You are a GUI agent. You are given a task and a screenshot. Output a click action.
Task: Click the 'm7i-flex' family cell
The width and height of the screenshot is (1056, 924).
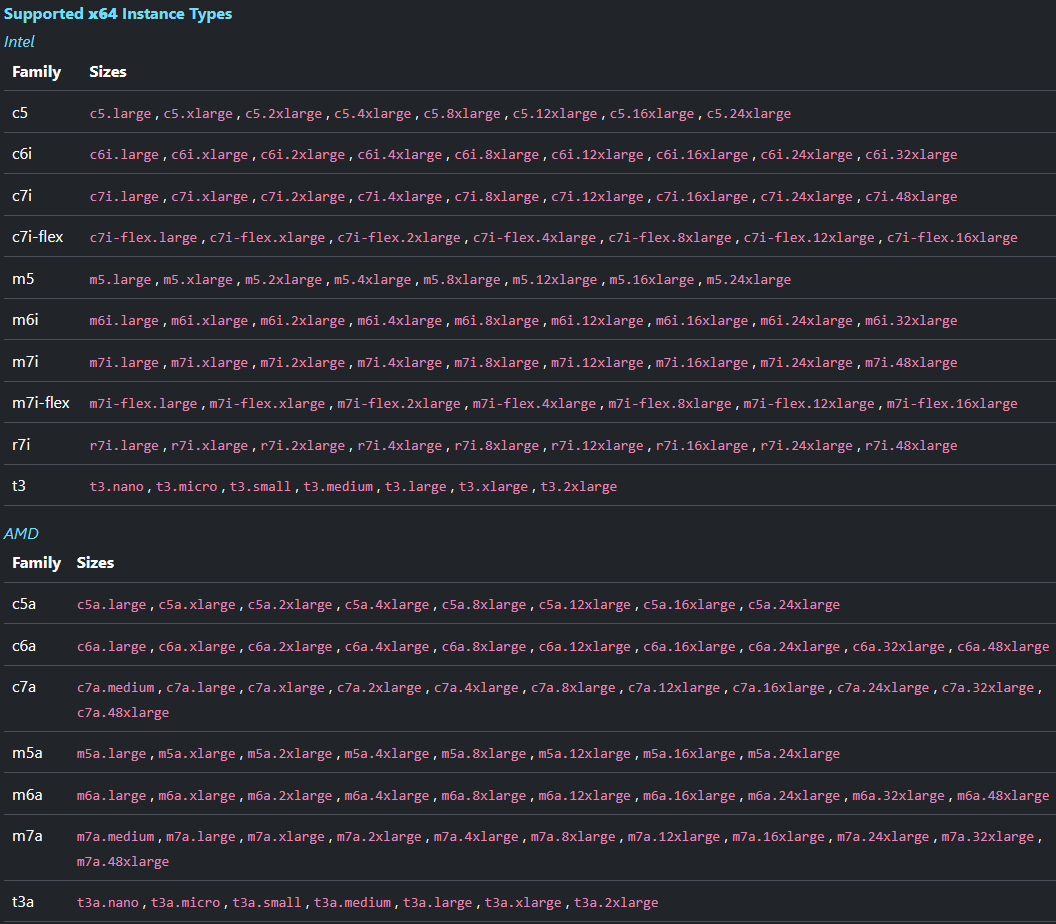point(40,403)
